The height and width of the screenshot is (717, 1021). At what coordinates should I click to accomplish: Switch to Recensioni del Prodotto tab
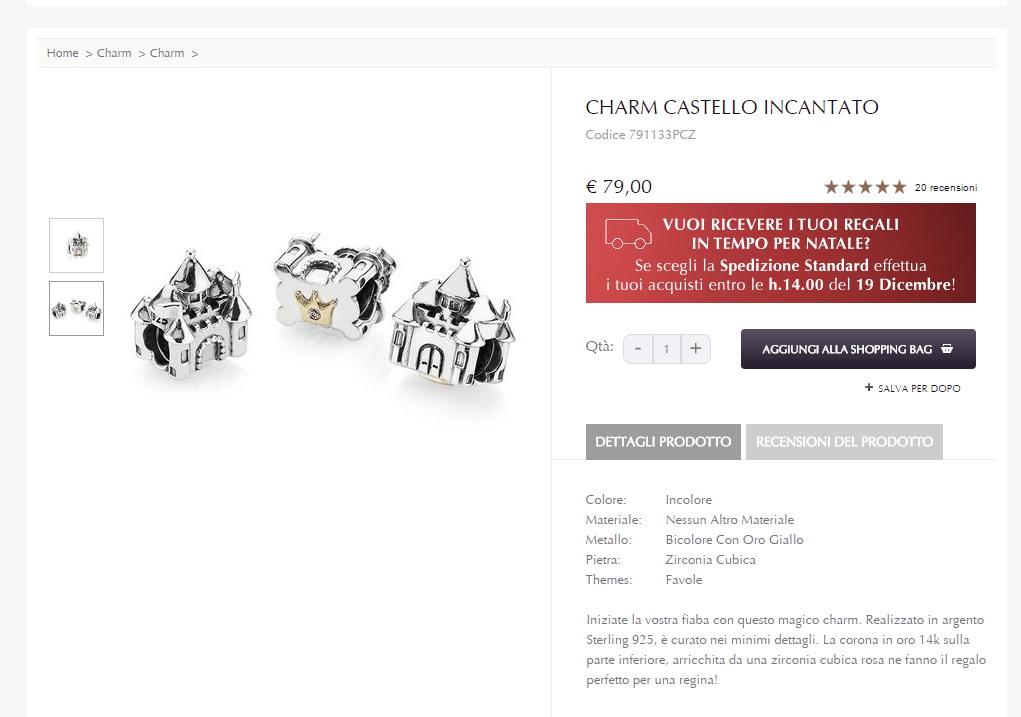(x=844, y=442)
